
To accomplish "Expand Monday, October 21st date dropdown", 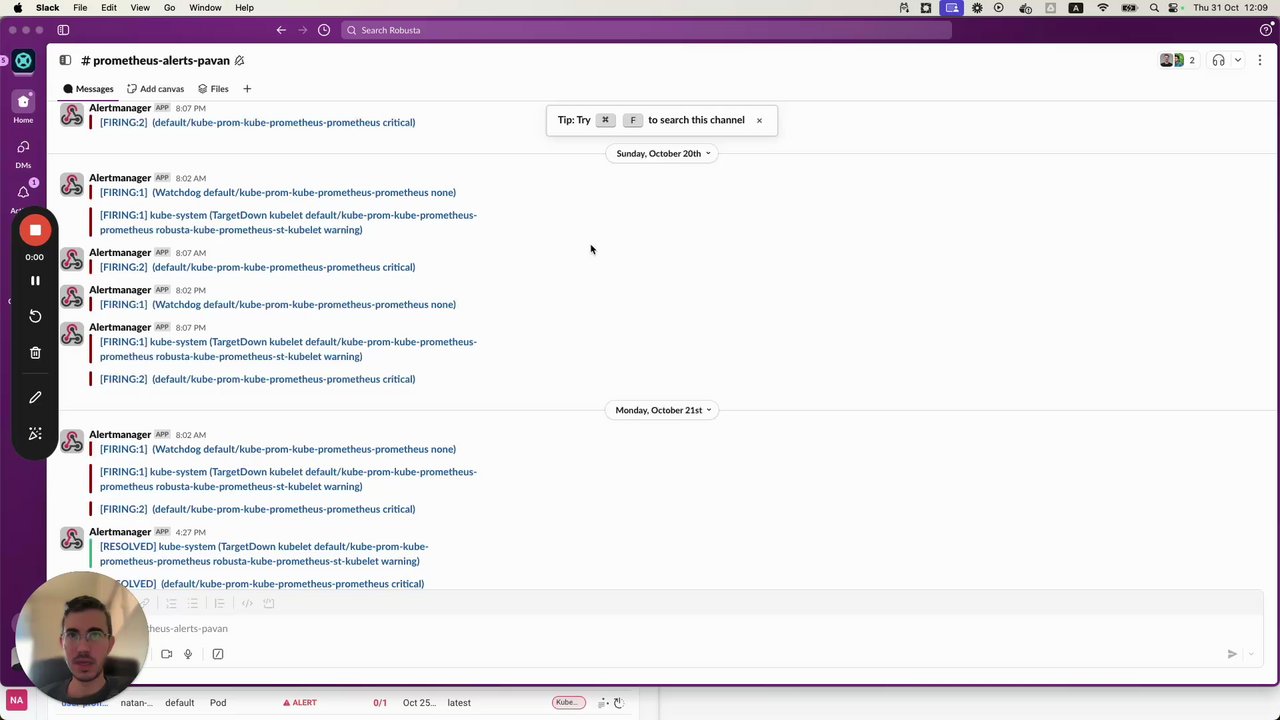I will click(663, 410).
